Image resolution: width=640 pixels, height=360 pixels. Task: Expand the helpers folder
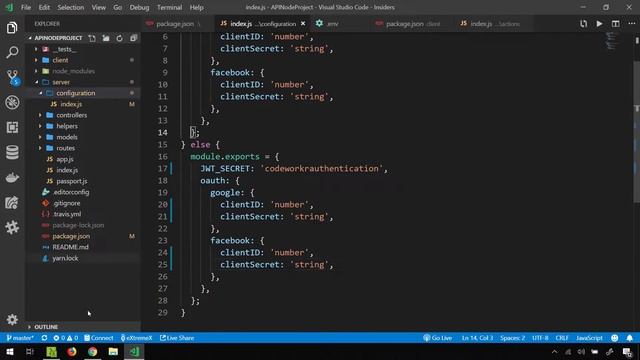coord(40,126)
